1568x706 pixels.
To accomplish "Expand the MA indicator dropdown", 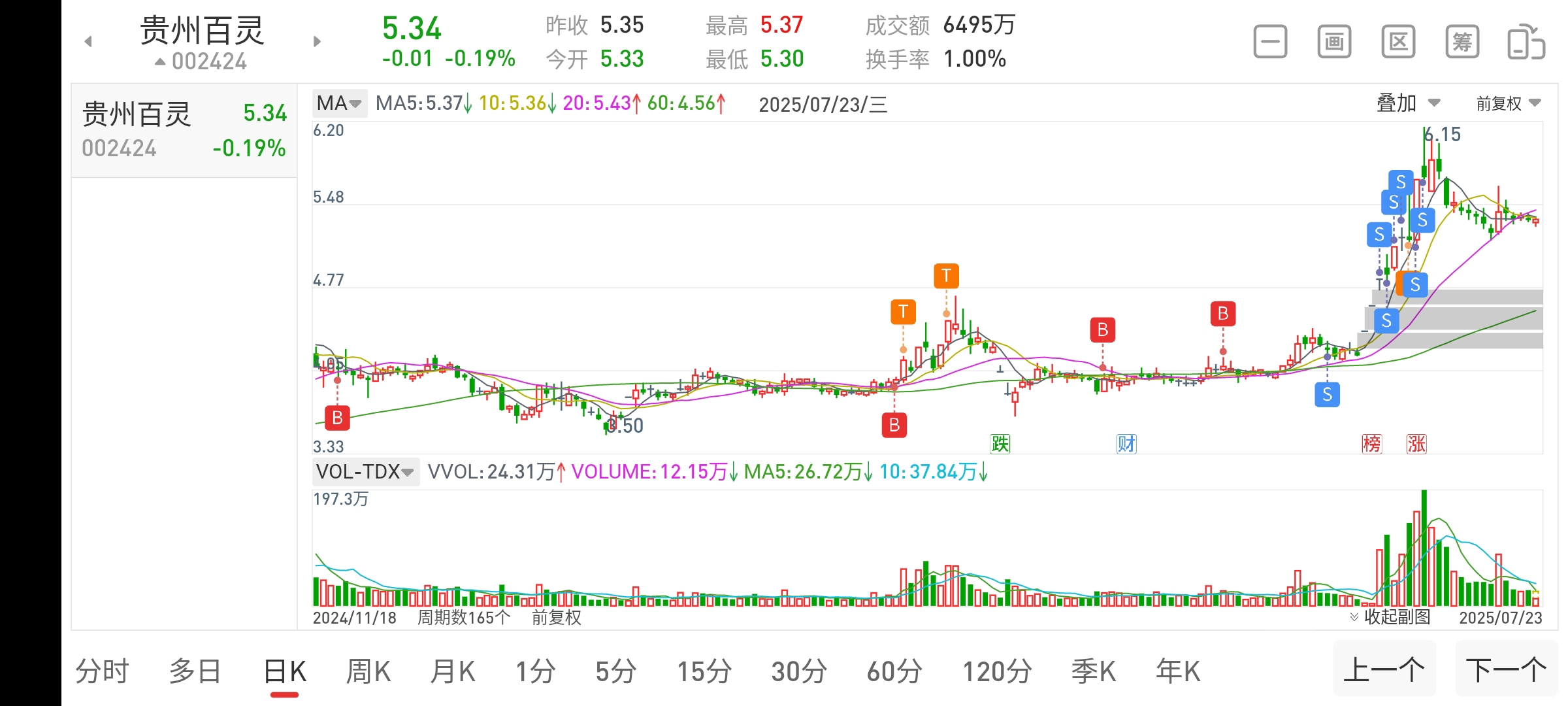I will click(x=340, y=103).
